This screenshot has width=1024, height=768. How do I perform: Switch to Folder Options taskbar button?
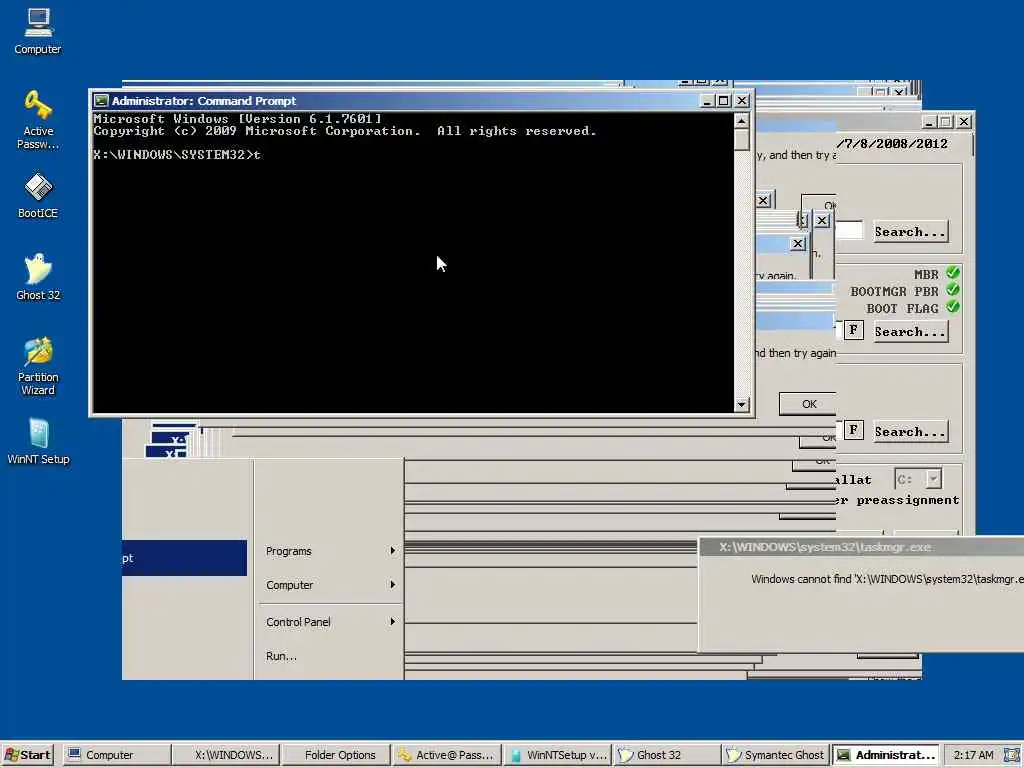337,755
